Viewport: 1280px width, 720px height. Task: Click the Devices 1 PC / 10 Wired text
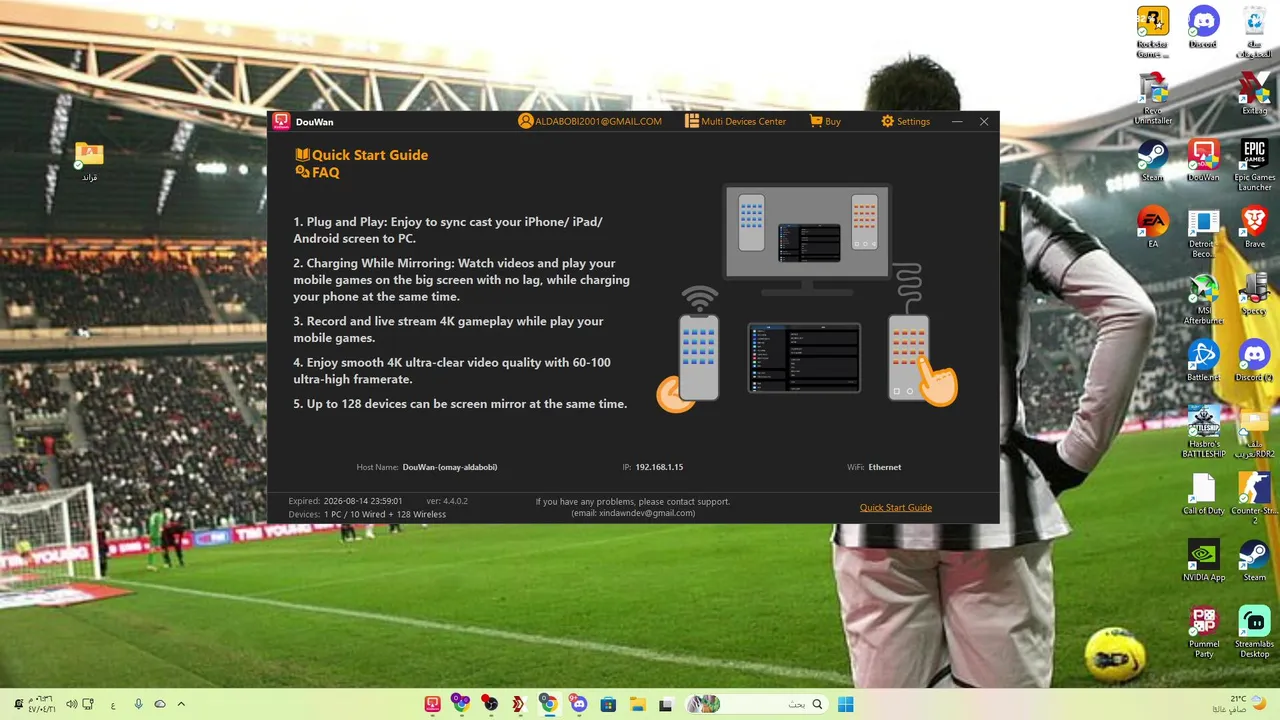pyautogui.click(x=367, y=514)
